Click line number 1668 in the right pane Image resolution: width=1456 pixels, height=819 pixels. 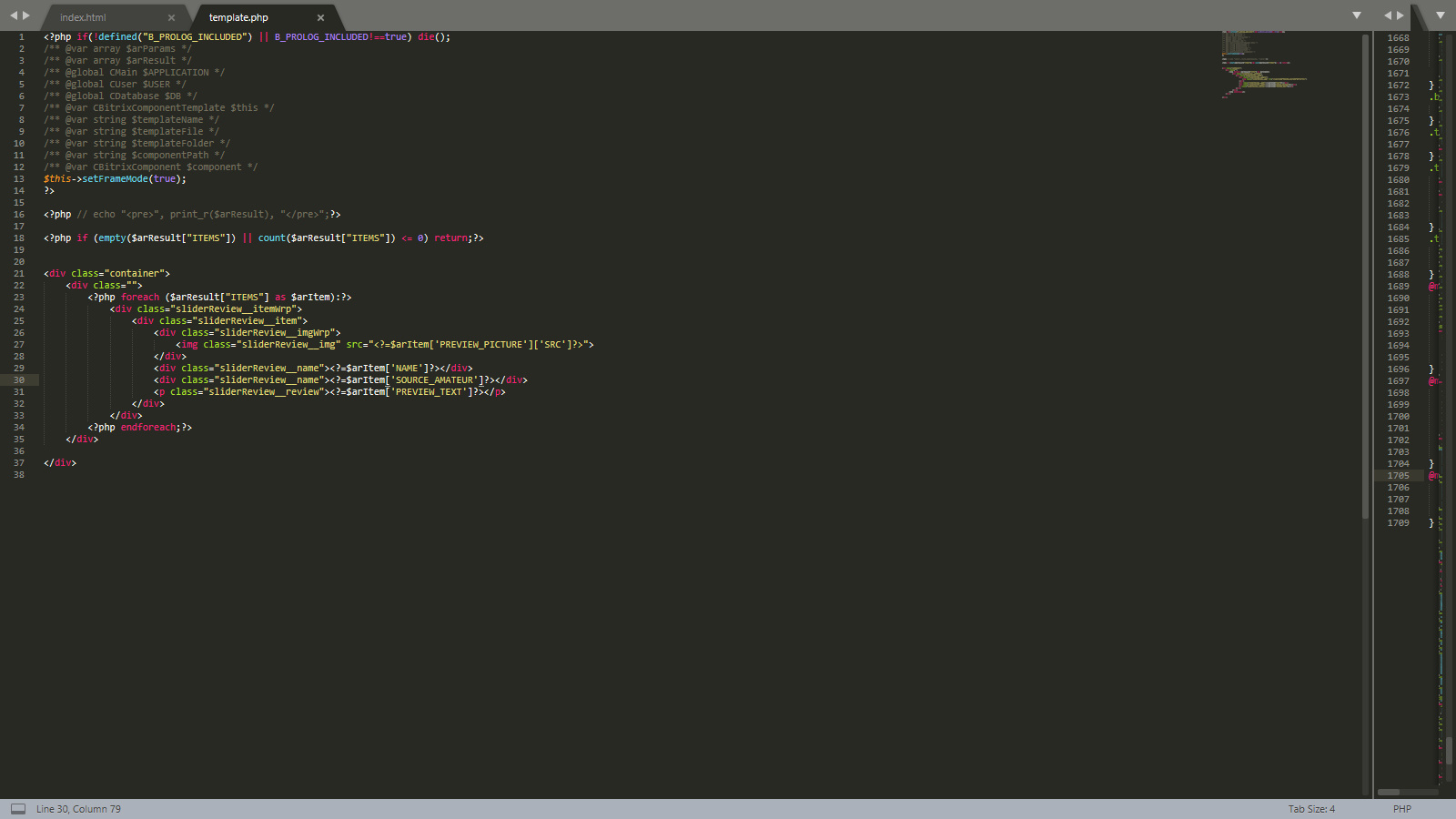coord(1398,38)
